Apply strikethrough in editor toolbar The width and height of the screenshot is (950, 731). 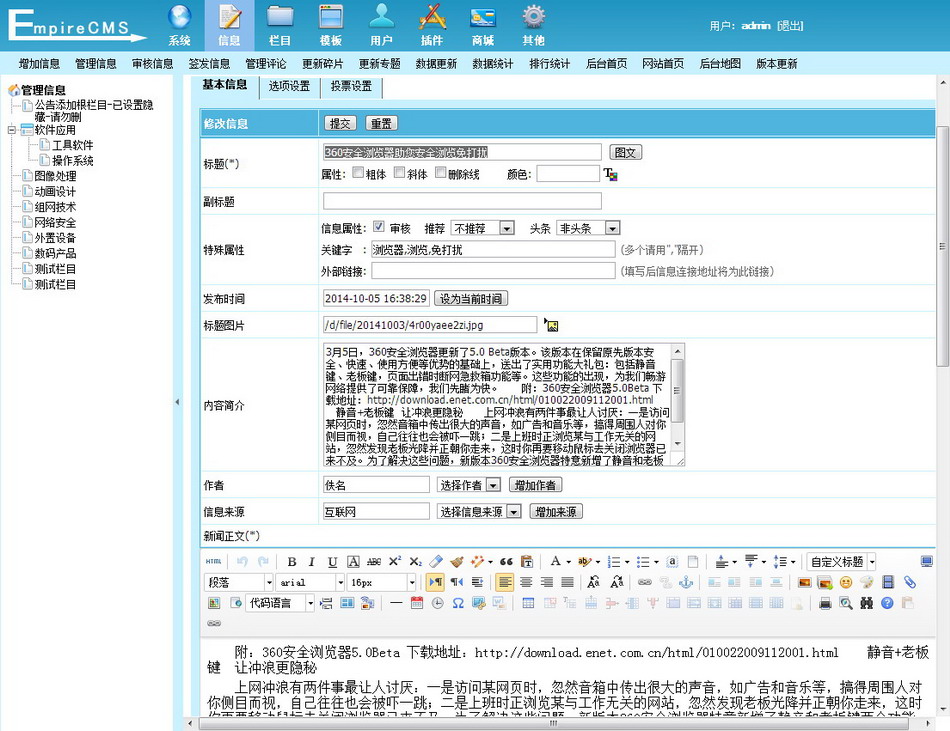pos(374,561)
